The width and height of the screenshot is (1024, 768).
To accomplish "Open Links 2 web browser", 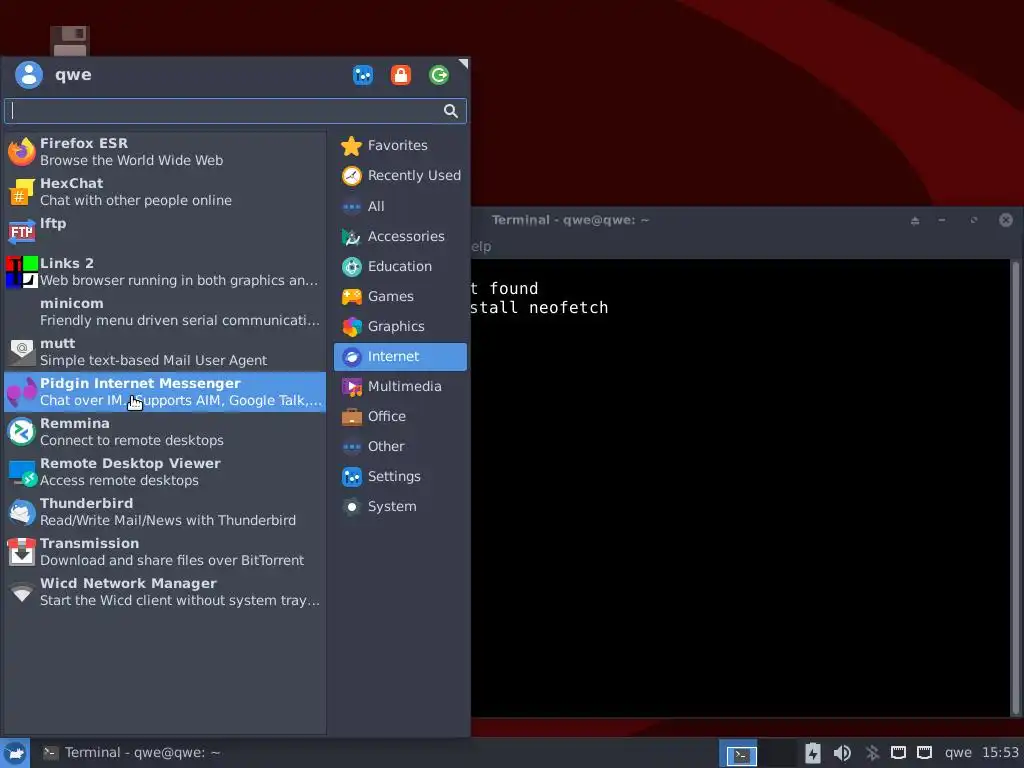I will [165, 272].
